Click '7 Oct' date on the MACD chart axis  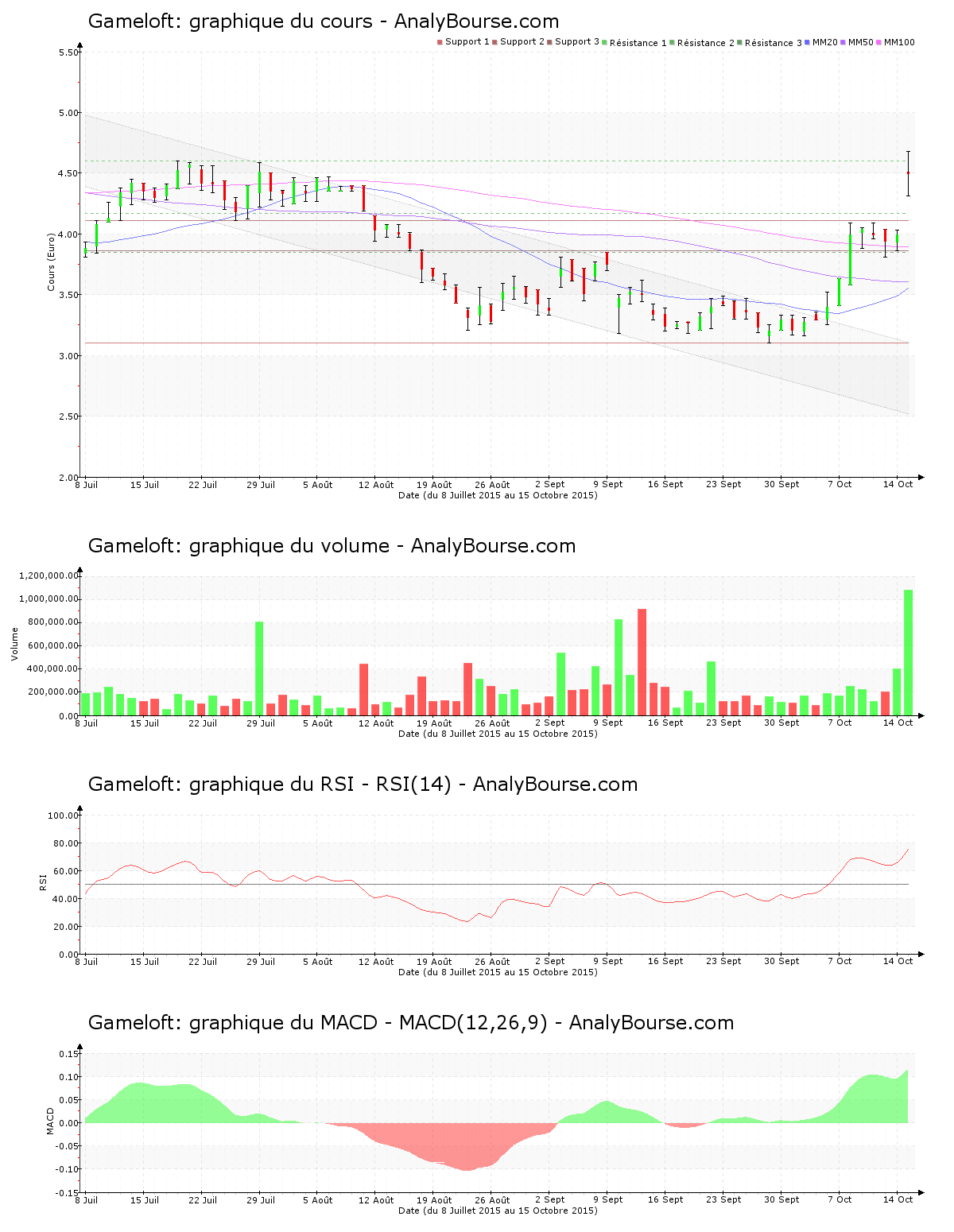pos(840,1199)
